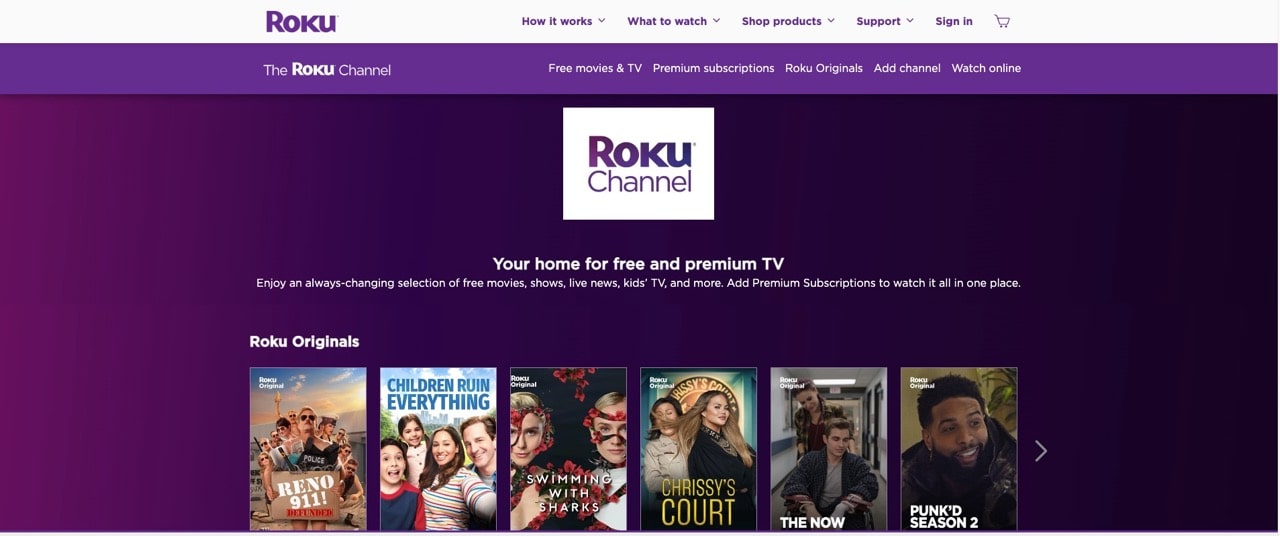Screen dimensions: 1280x536
Task: Click the large Roku Channel tile logo
Action: [x=638, y=163]
